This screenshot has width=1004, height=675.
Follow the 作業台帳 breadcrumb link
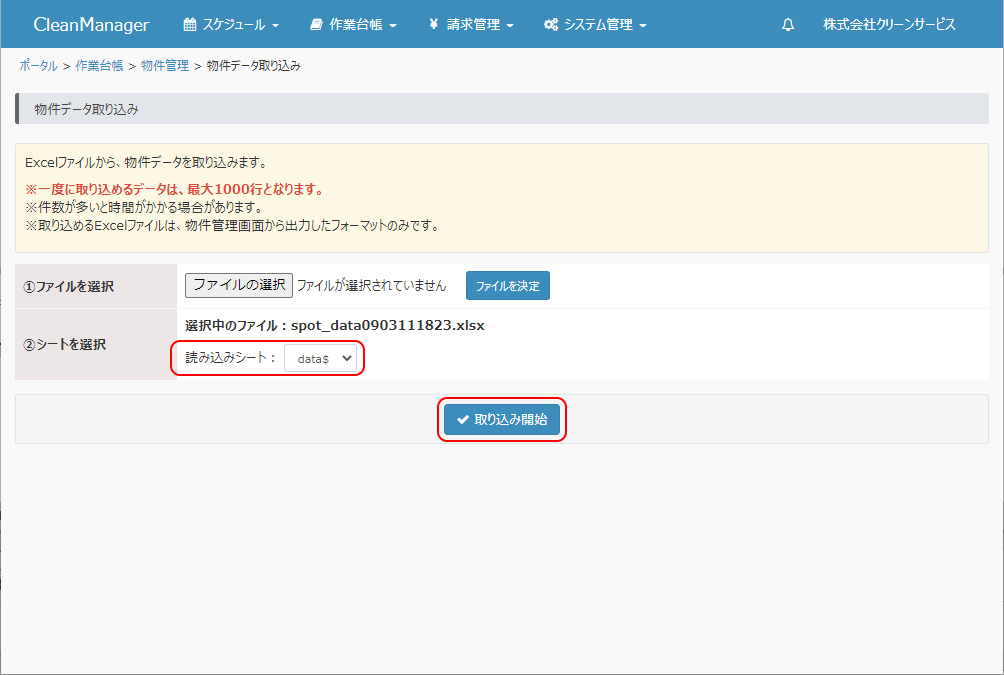coord(99,66)
